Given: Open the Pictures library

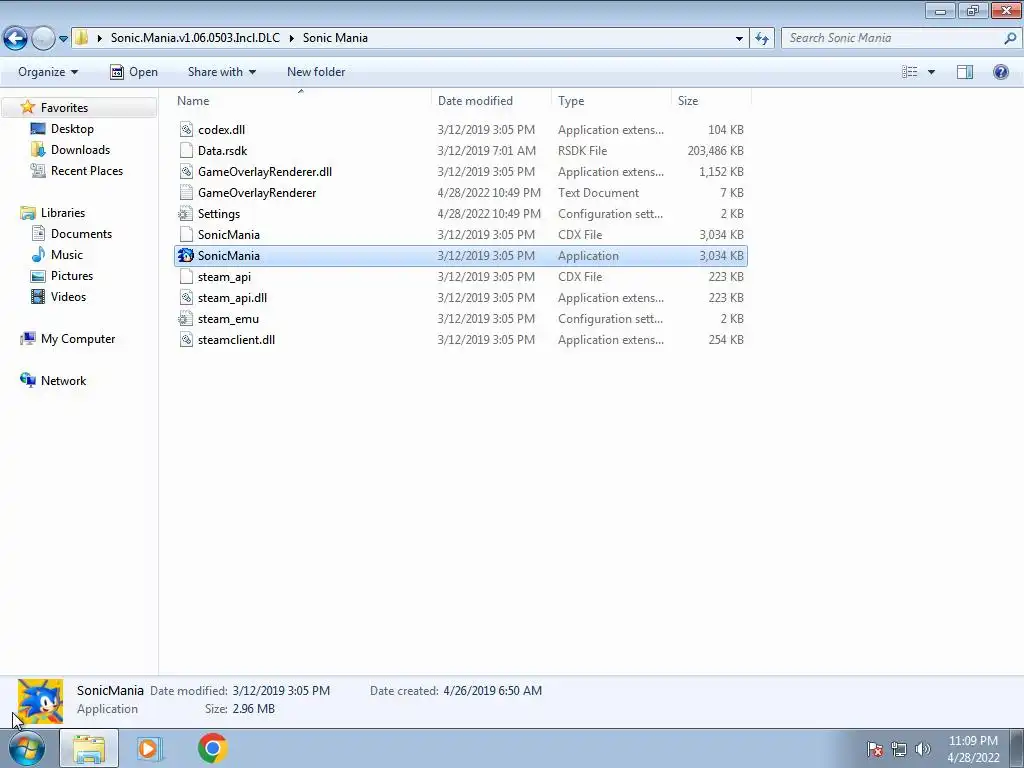Looking at the screenshot, I should (72, 276).
